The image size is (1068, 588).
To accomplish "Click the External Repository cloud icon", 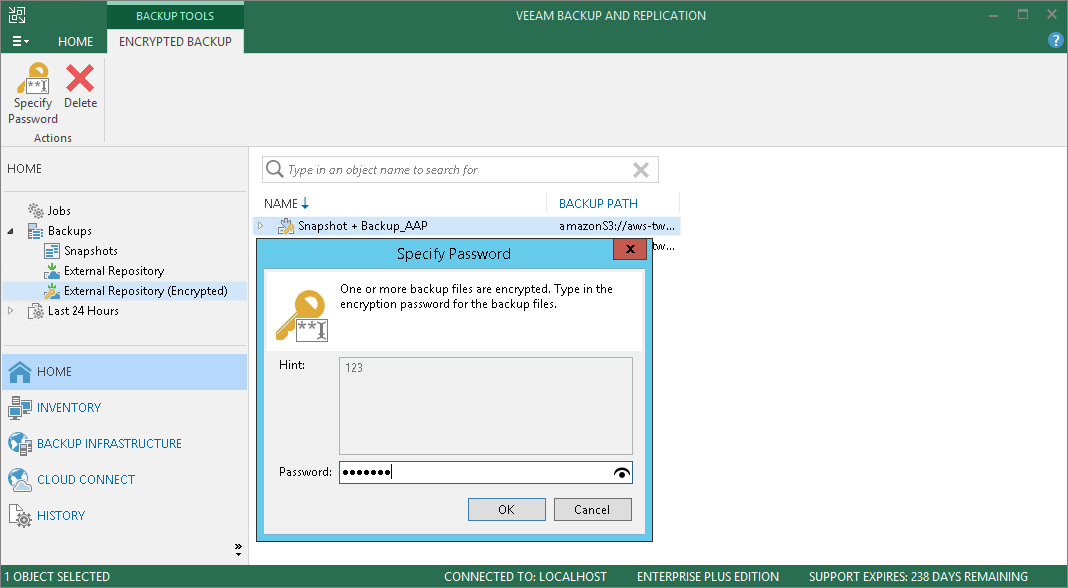I will point(52,271).
